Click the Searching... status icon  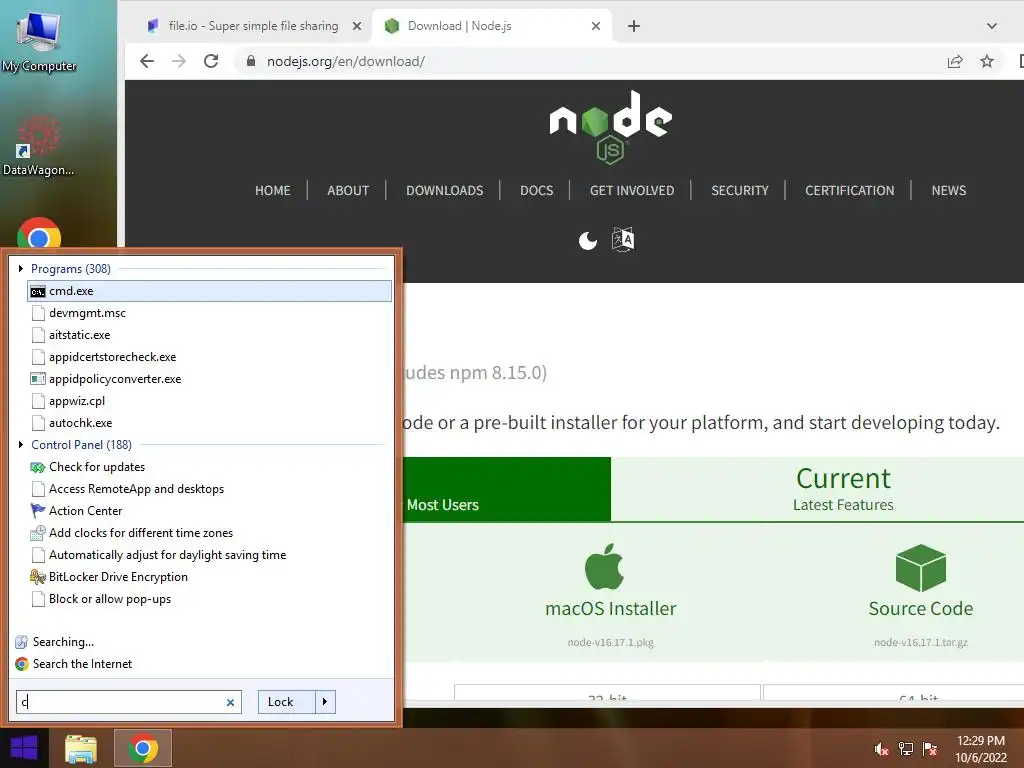click(22, 642)
